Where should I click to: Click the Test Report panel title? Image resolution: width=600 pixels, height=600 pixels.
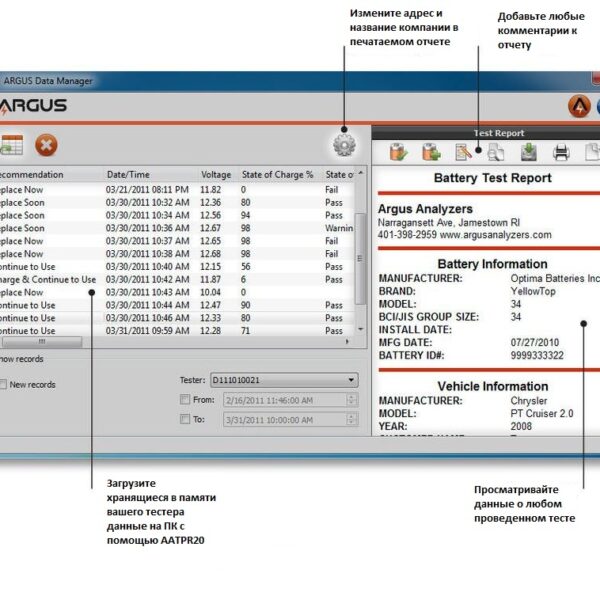coord(499,133)
